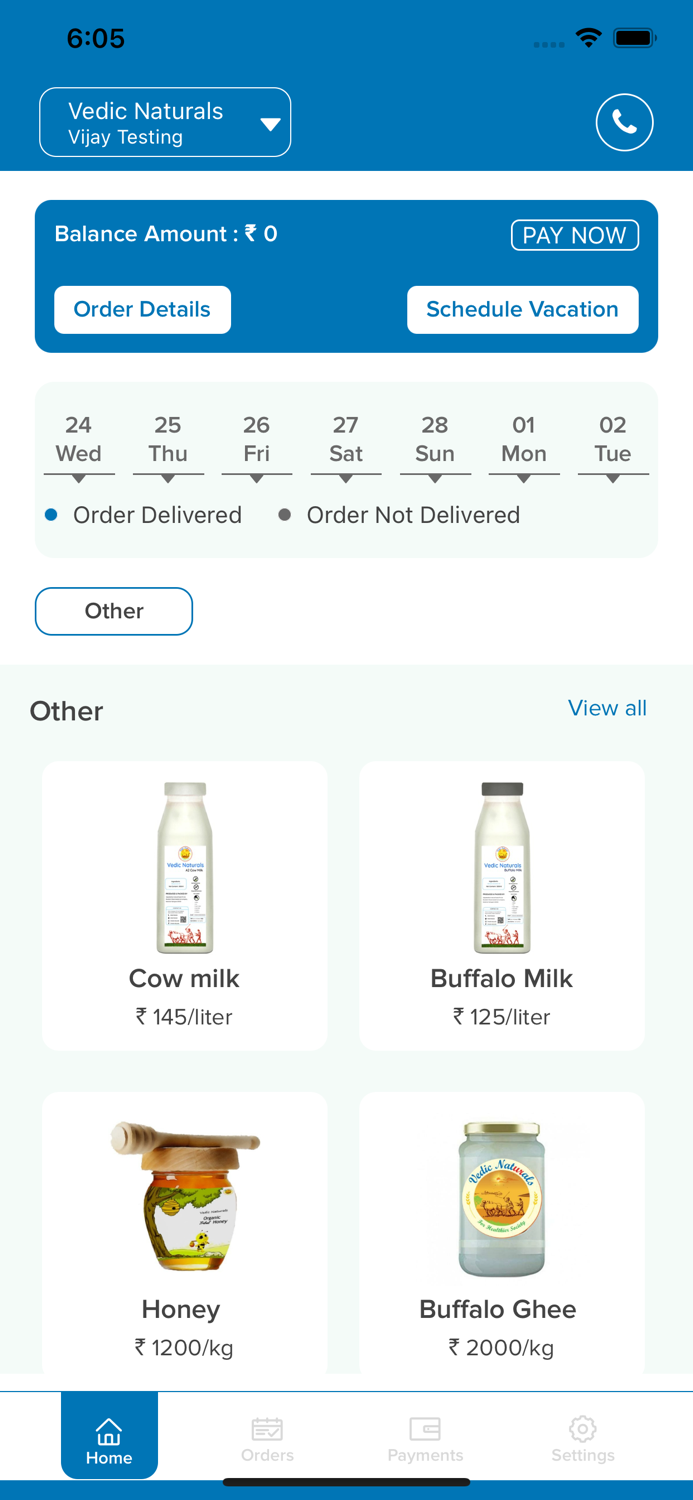Select the Order Delivered indicator dot

coord(53,514)
